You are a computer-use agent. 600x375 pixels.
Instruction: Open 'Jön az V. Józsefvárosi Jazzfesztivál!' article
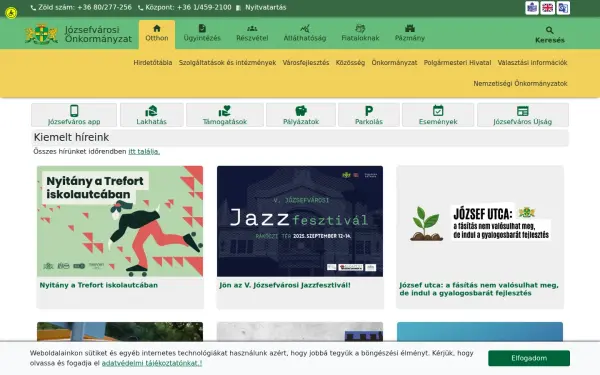pos(285,285)
